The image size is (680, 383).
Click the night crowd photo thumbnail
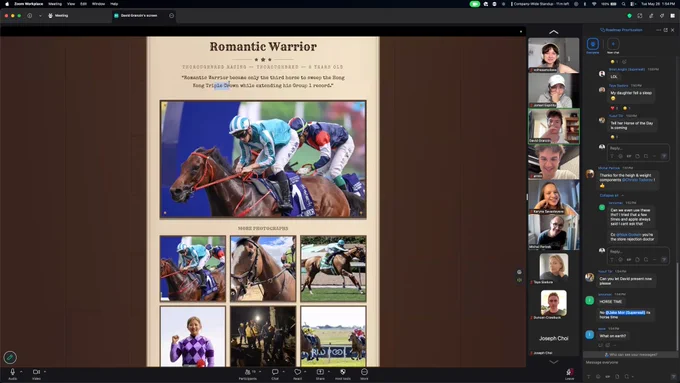coord(263,337)
